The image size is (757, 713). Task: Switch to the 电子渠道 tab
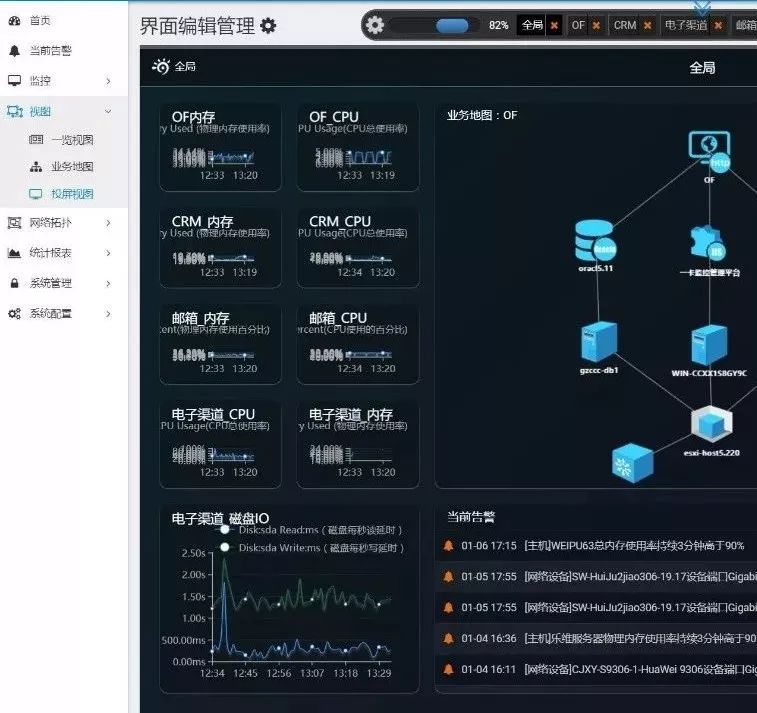coord(686,25)
